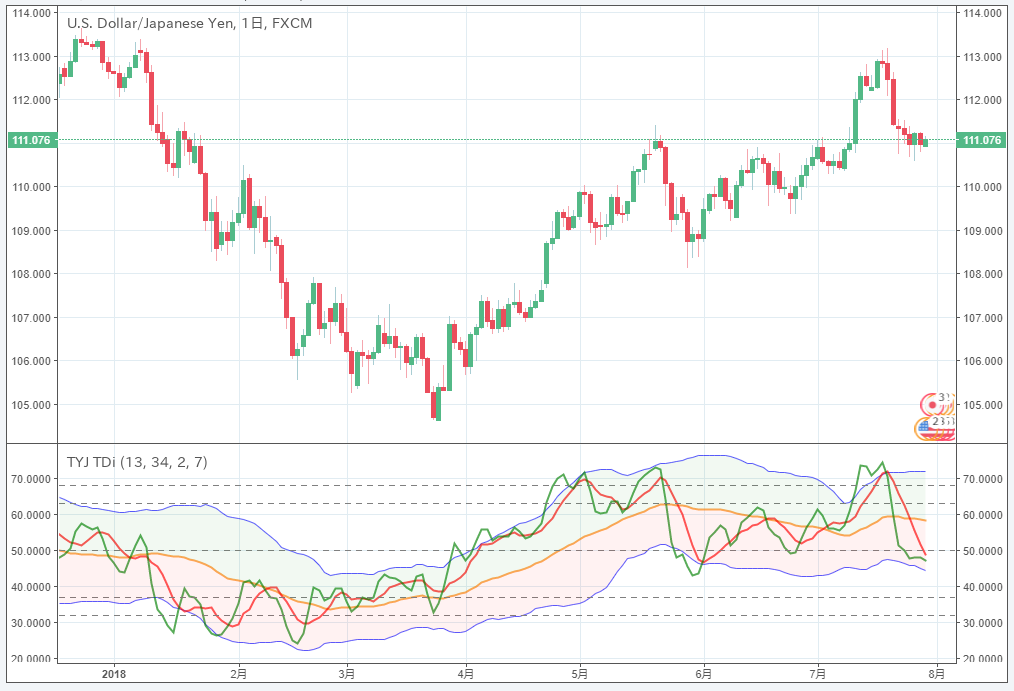Click the 6月 label on the date axis

tap(704, 674)
